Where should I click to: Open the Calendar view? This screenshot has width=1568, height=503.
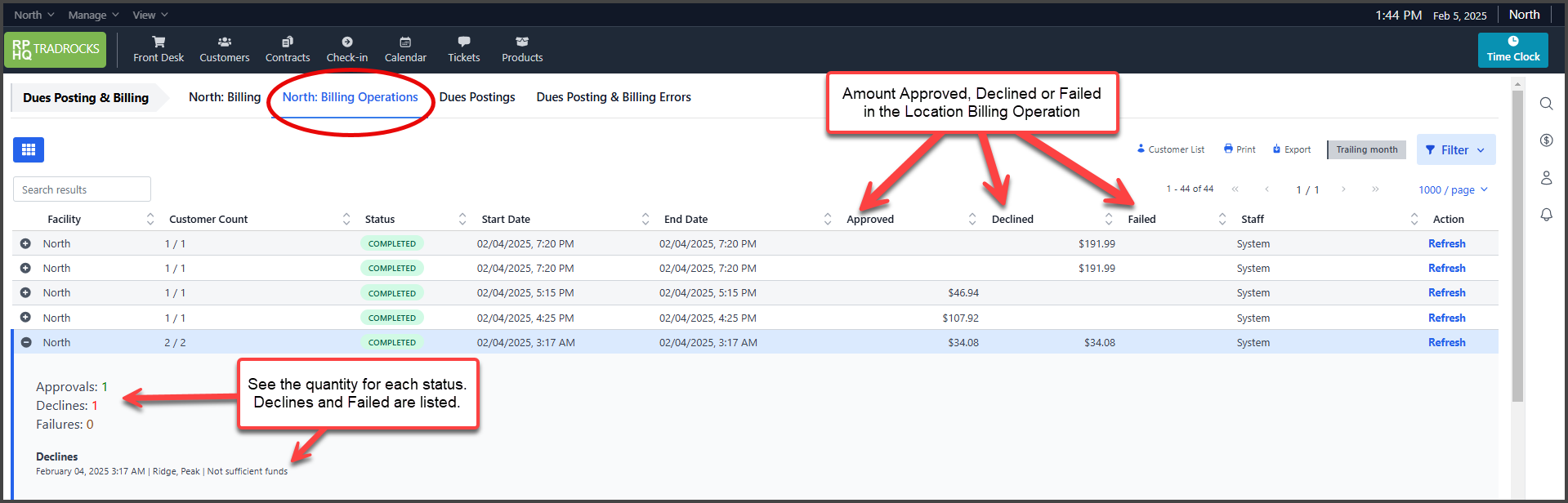click(x=405, y=49)
